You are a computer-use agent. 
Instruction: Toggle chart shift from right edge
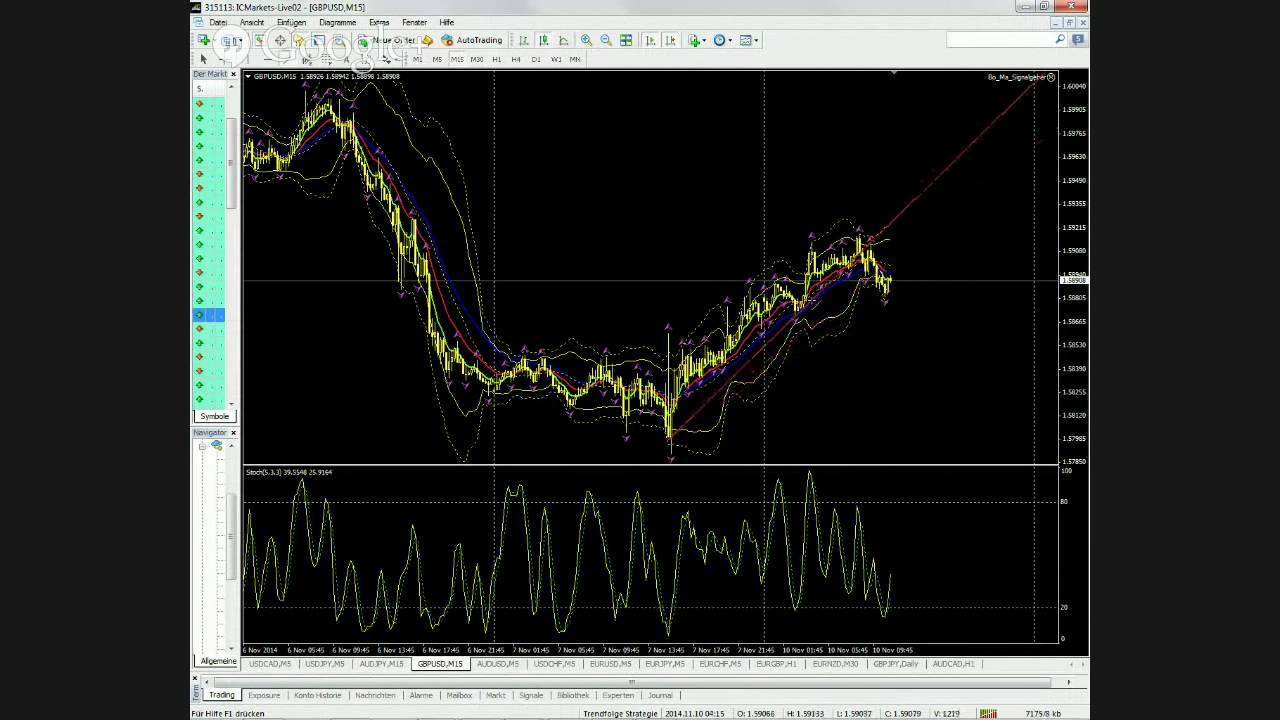click(x=670, y=40)
